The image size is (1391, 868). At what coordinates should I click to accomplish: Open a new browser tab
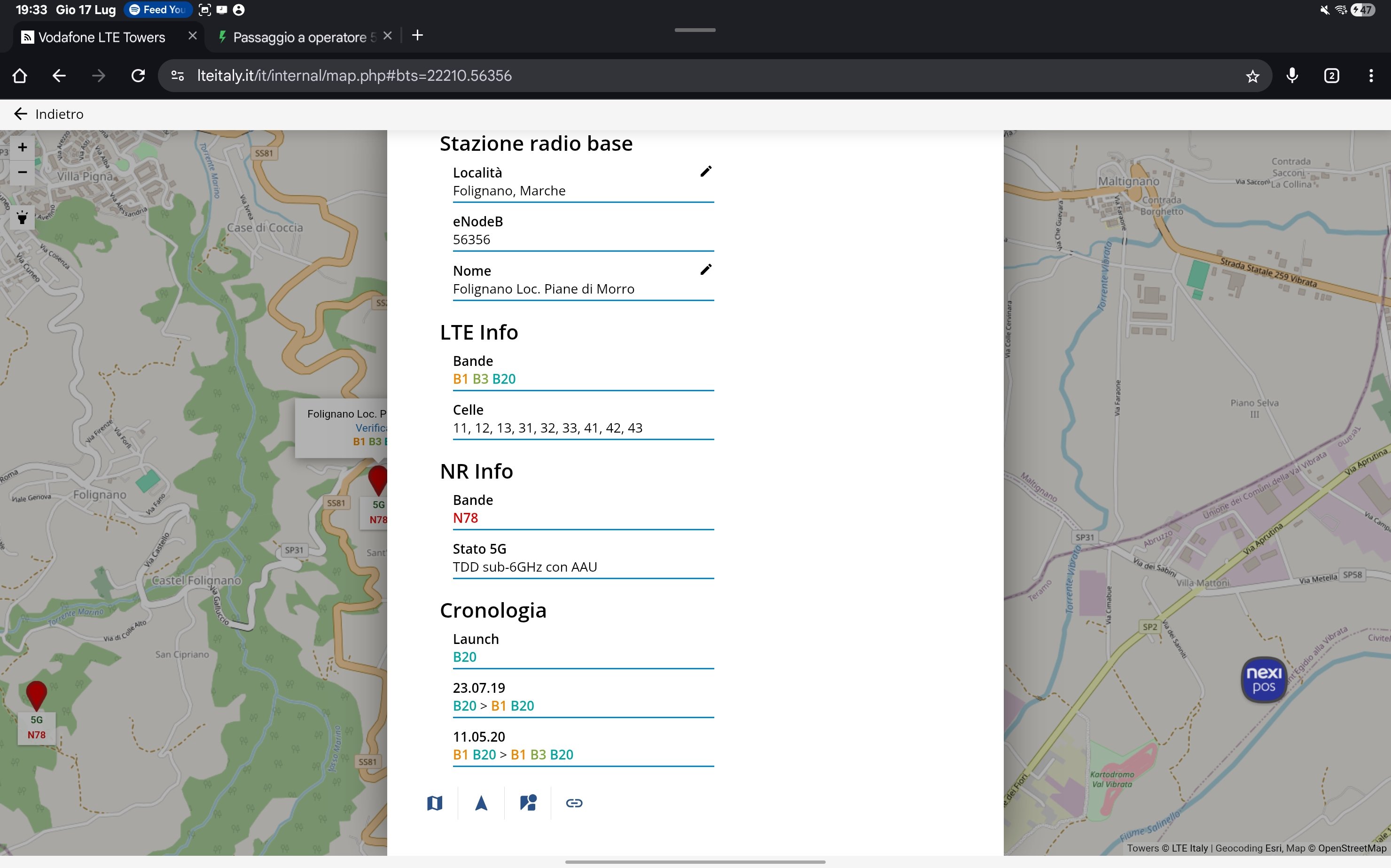point(417,36)
